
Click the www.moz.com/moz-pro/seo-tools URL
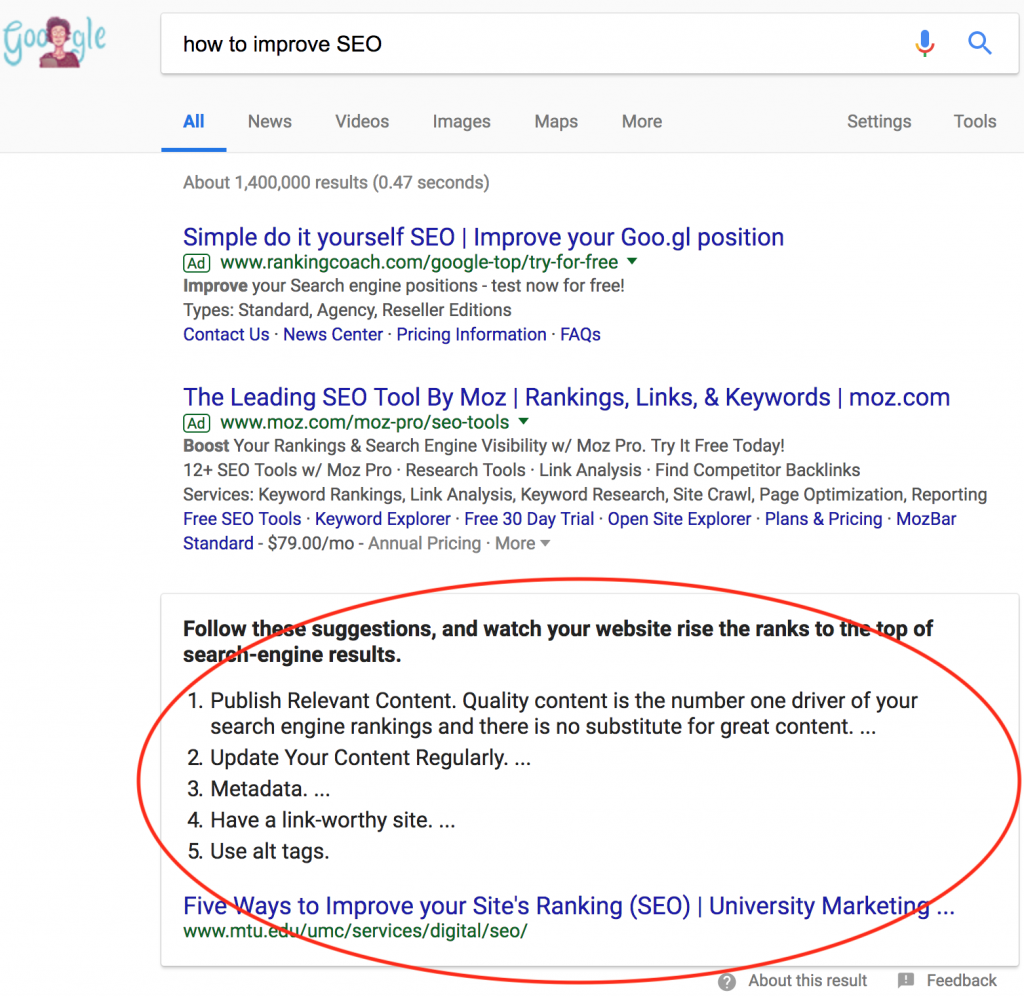[x=364, y=422]
